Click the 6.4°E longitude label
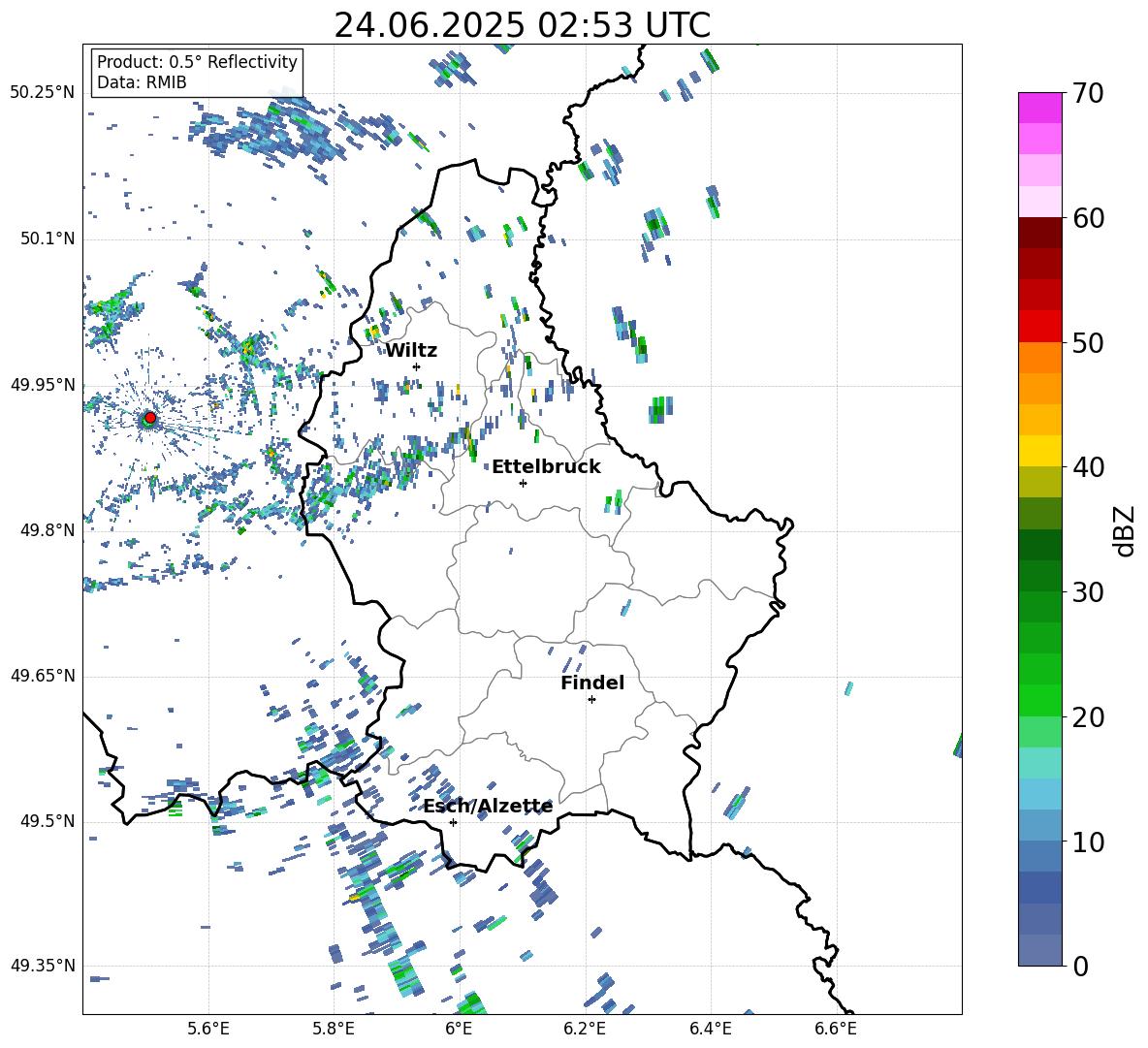The image size is (1148, 1048). 710,1029
